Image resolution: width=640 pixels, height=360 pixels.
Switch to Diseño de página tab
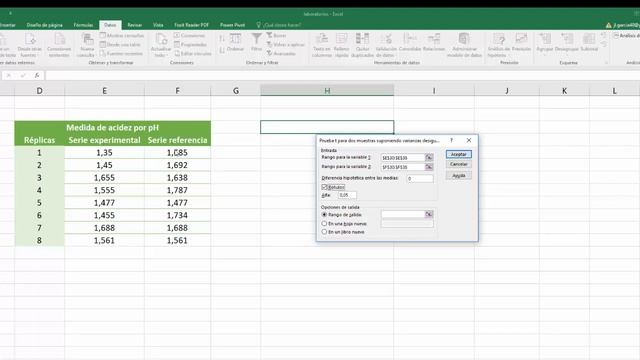[44, 25]
